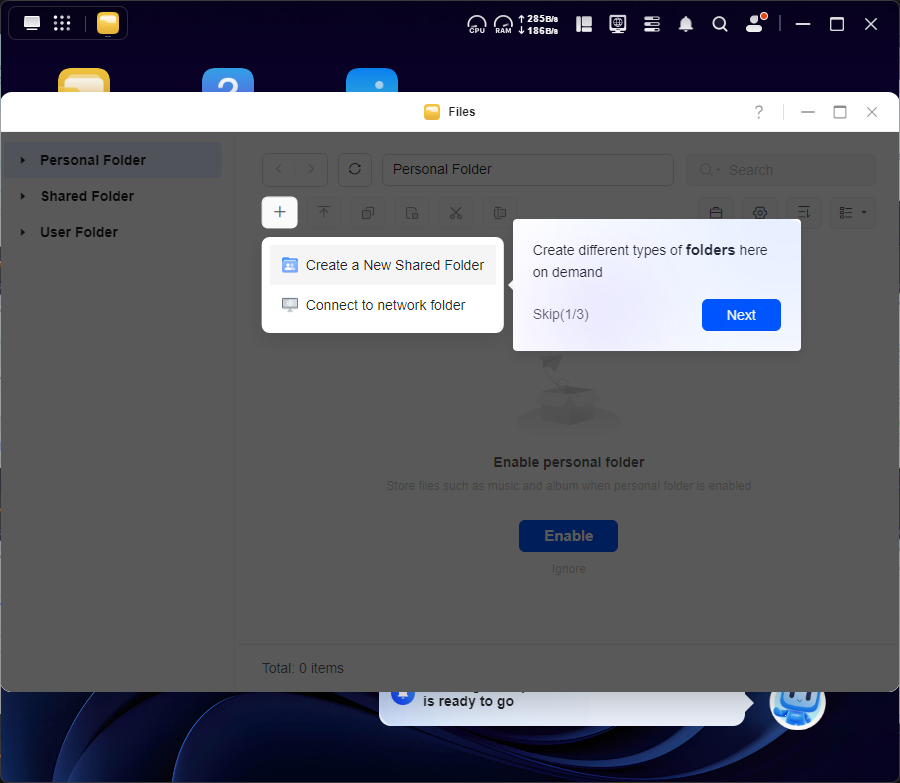Click the user account icon in top bar

(x=755, y=24)
